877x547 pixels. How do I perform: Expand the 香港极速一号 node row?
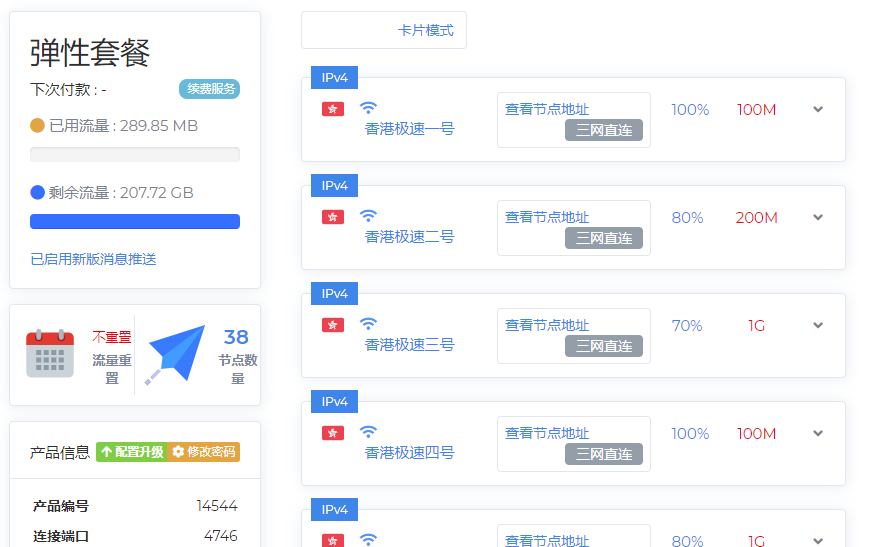pyautogui.click(x=818, y=109)
